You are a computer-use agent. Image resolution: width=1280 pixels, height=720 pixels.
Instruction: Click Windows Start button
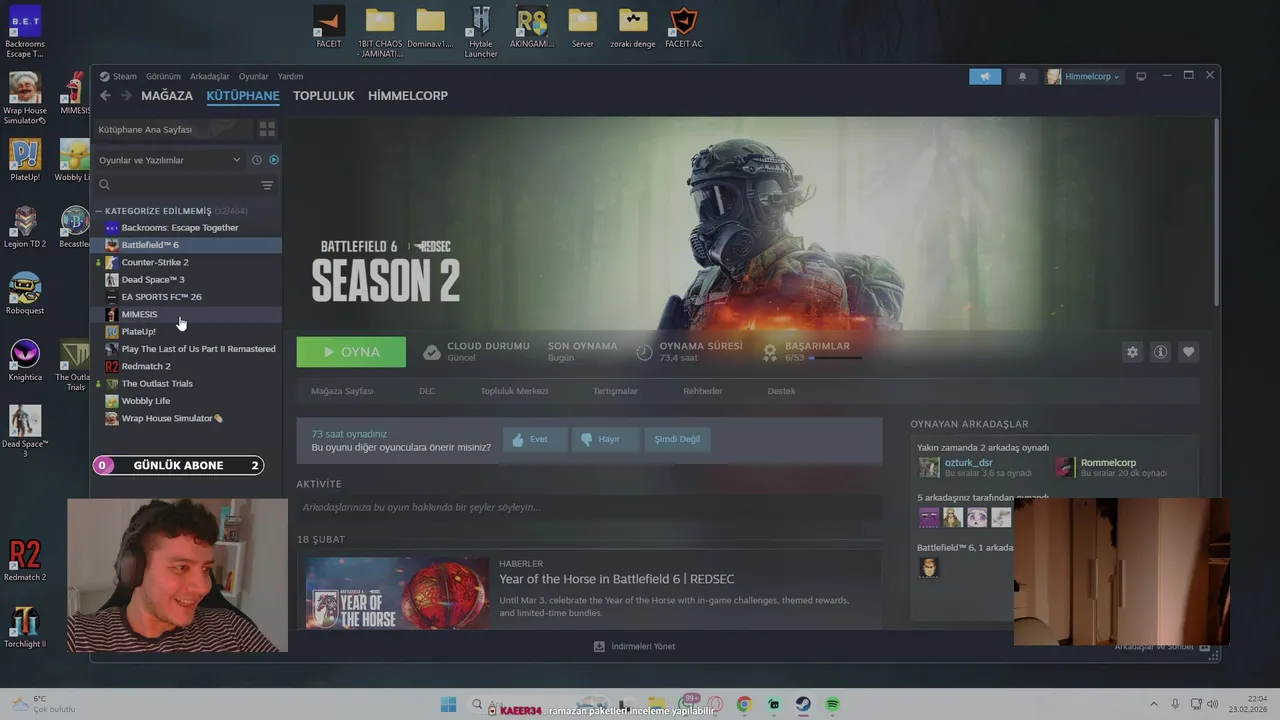[448, 705]
